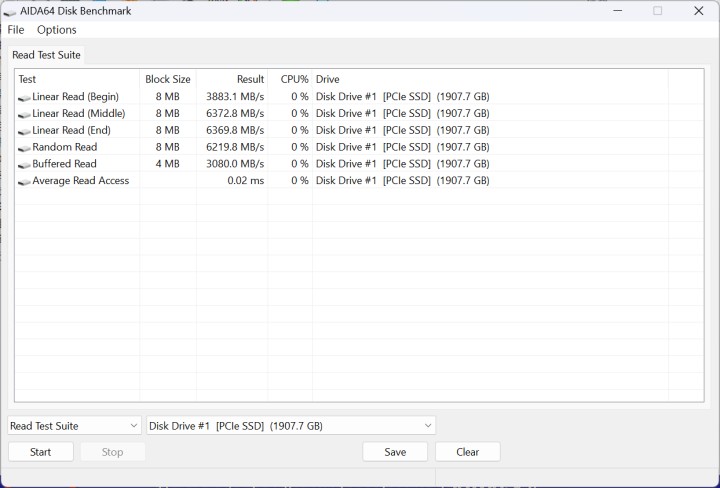Click the Linear Read (Begin) disk icon
This screenshot has width=720, height=488.
point(24,98)
